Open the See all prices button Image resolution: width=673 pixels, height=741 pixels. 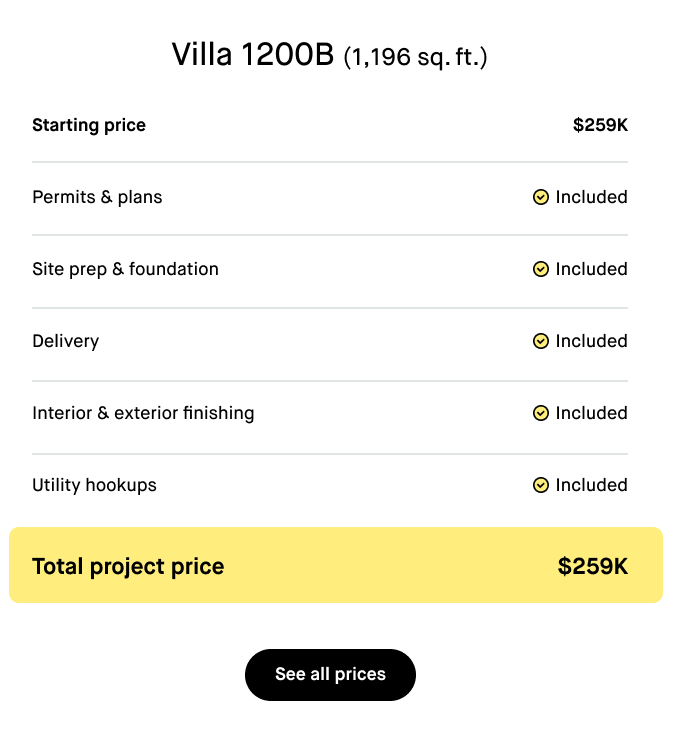[x=330, y=674]
